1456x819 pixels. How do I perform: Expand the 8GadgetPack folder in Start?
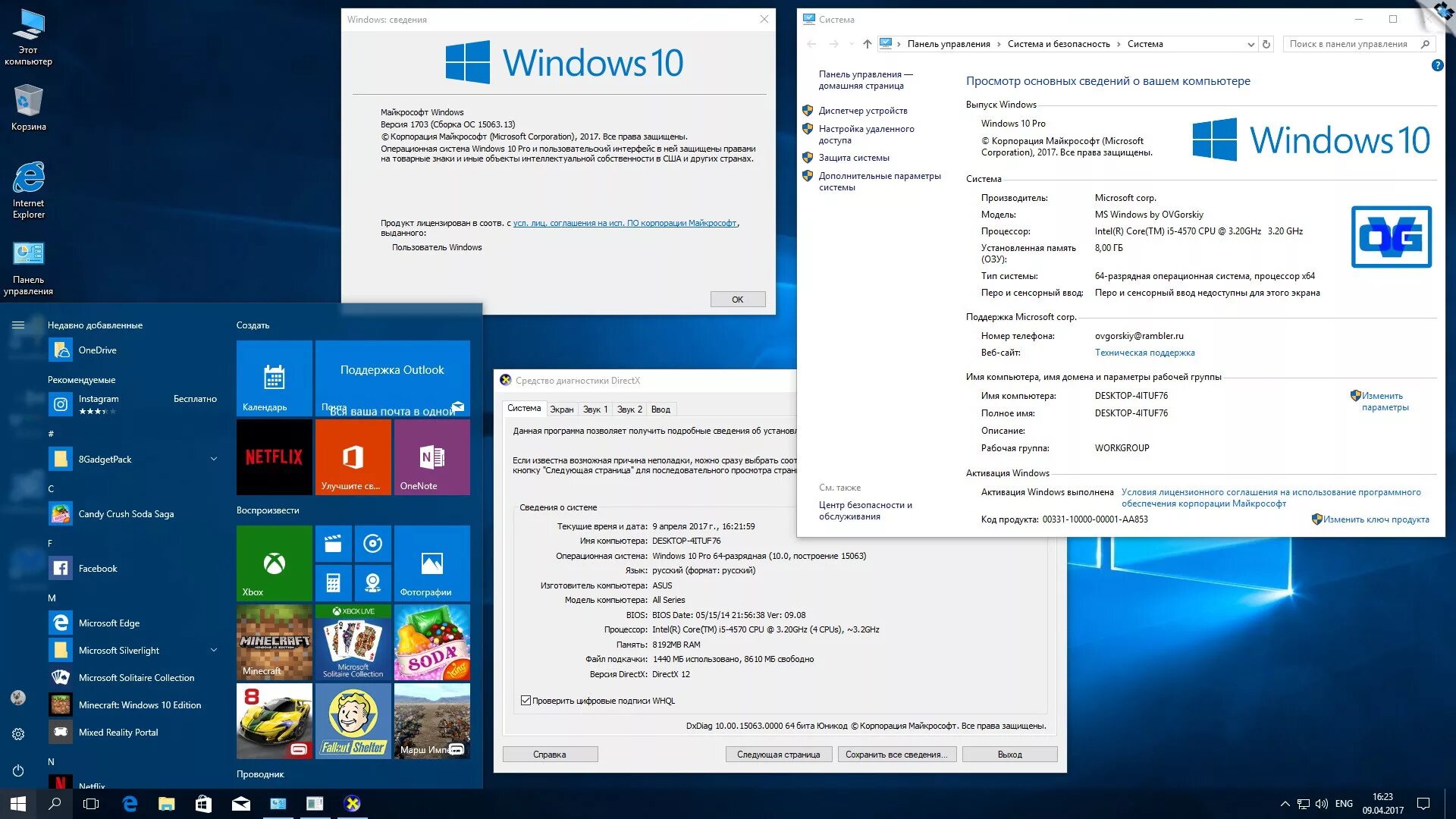coord(214,459)
